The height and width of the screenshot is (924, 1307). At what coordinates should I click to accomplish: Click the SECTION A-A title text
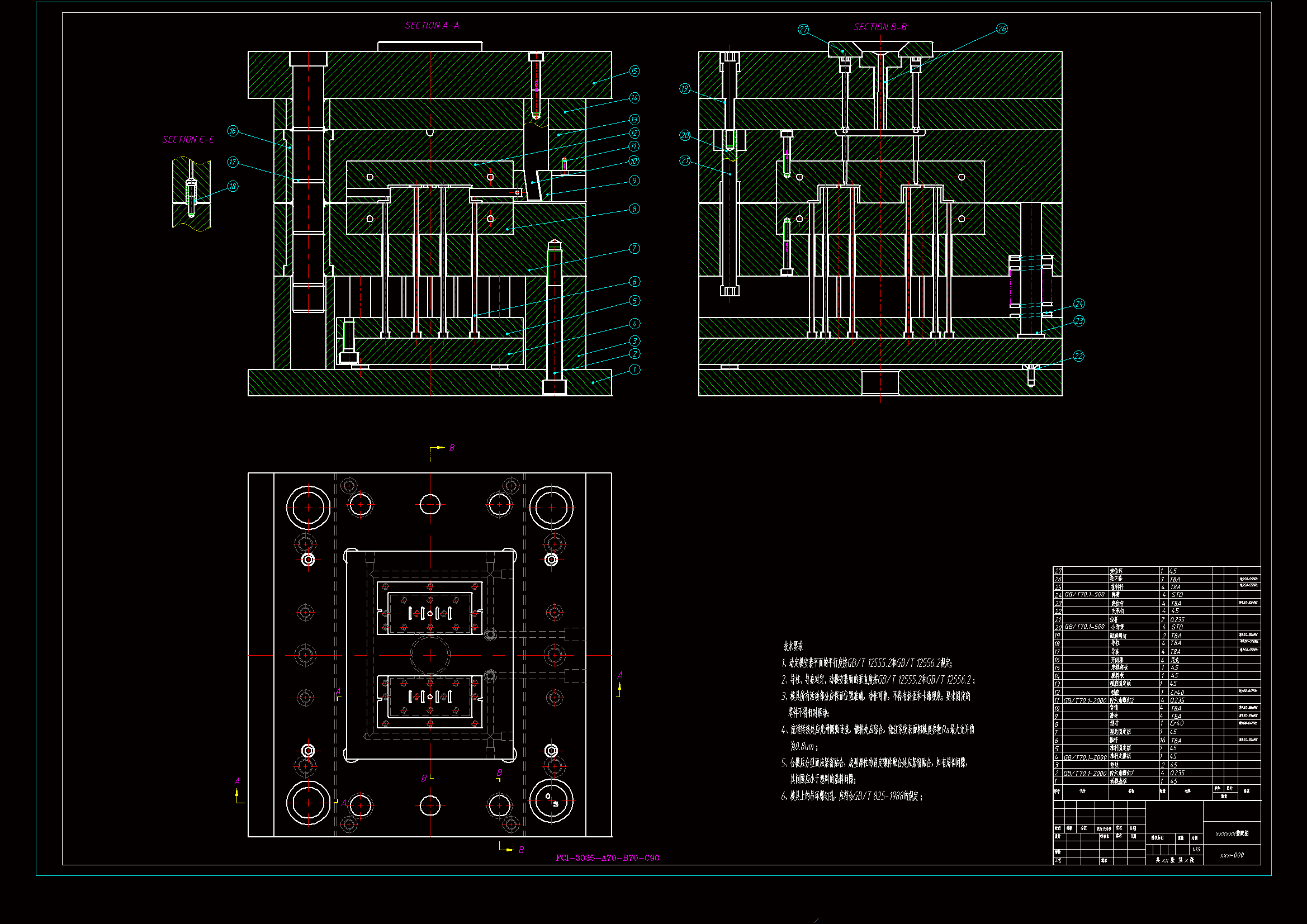(x=432, y=26)
